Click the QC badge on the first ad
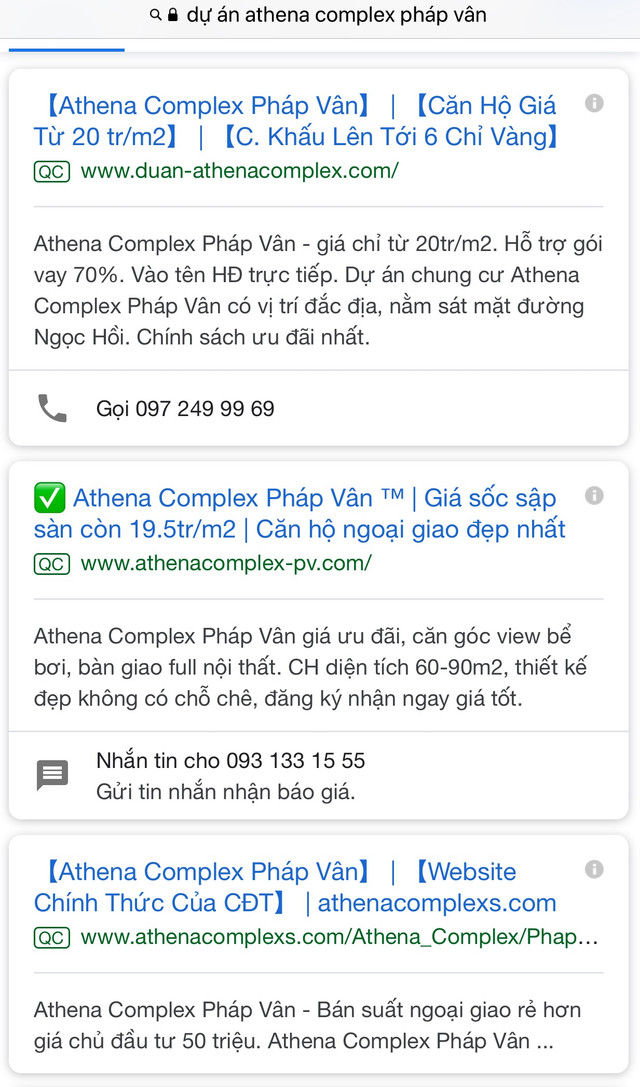The width and height of the screenshot is (640, 1087). pyautogui.click(x=52, y=171)
